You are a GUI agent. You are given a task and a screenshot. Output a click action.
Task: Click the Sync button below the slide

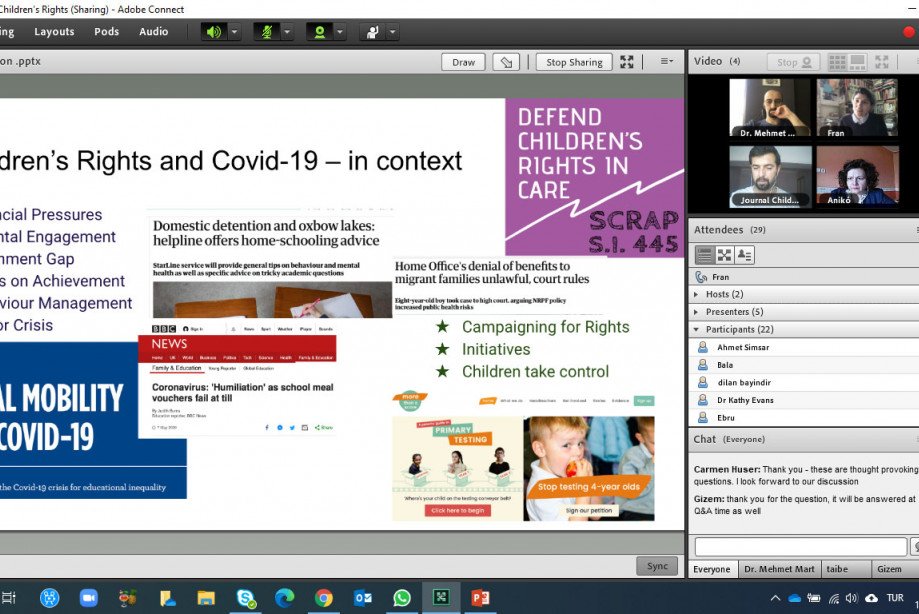657,565
